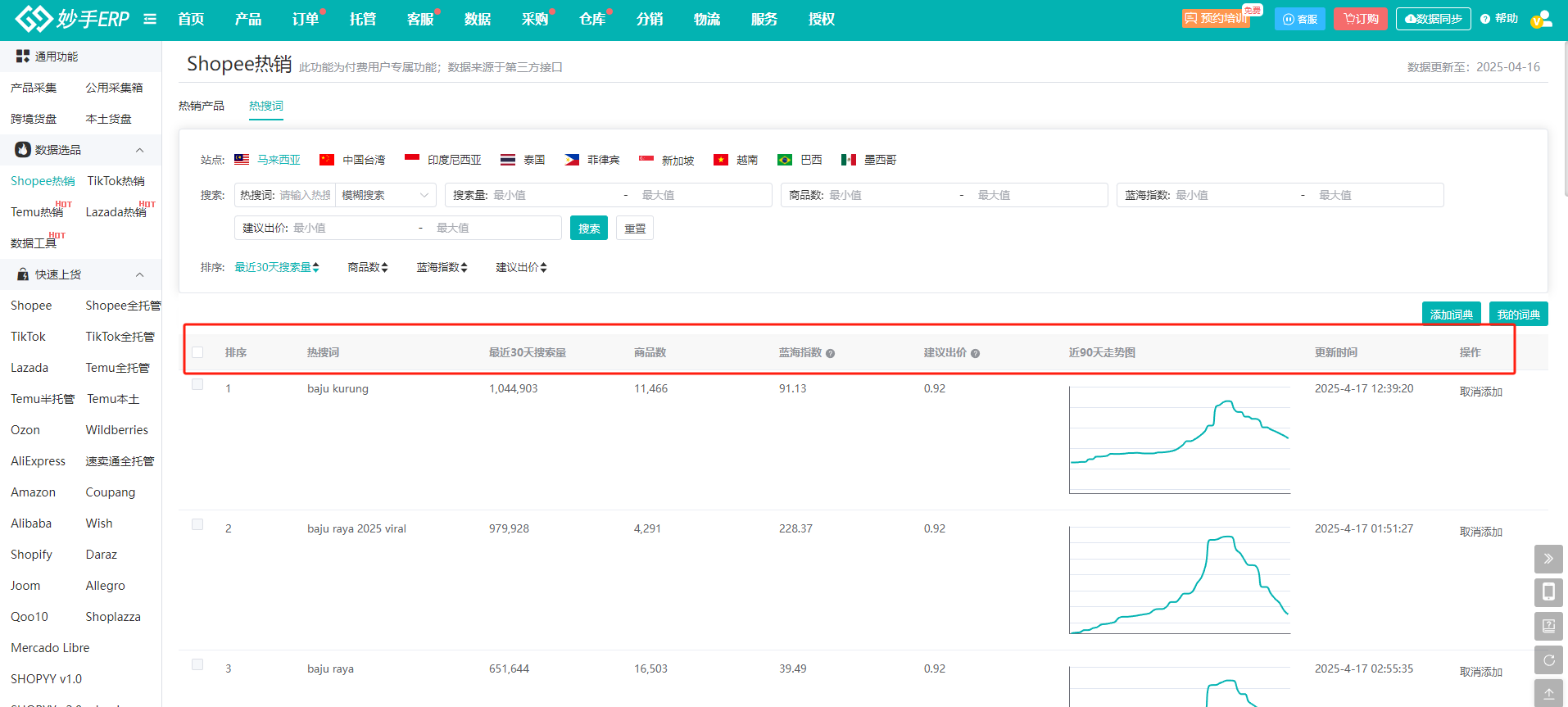Viewport: 1568px width, 707px height.
Task: Open the 首页 top menu
Action: [191, 19]
